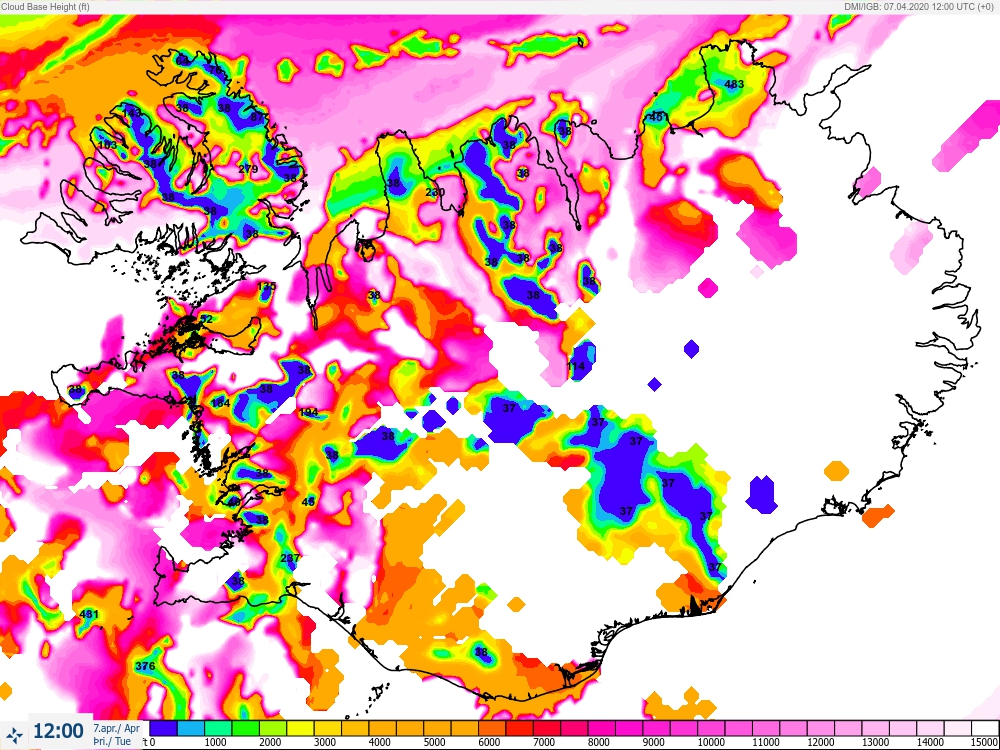Click the 103 cloud base value on the map
The width and height of the screenshot is (1000, 750).
click(108, 145)
